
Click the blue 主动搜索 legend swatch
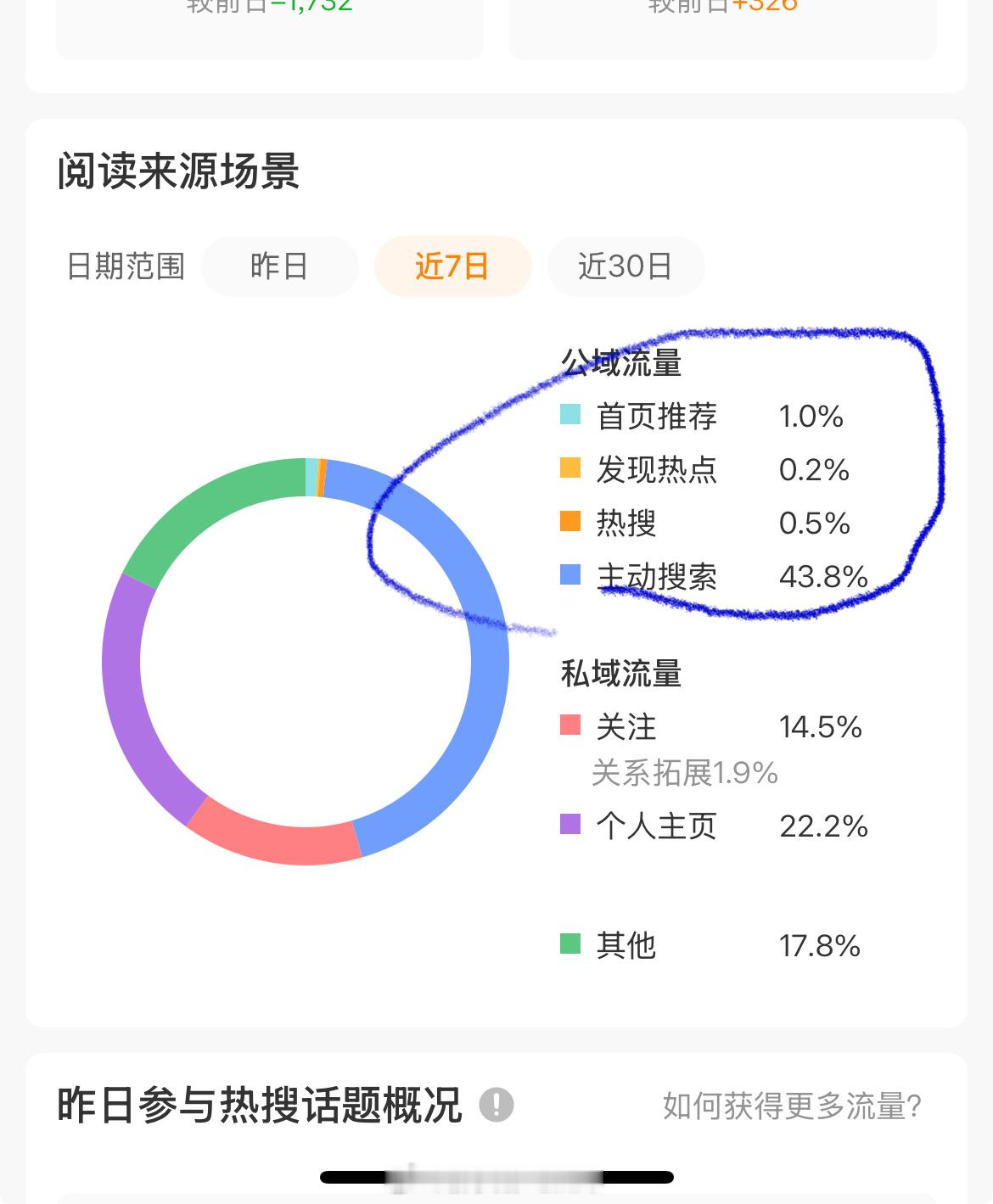(570, 575)
